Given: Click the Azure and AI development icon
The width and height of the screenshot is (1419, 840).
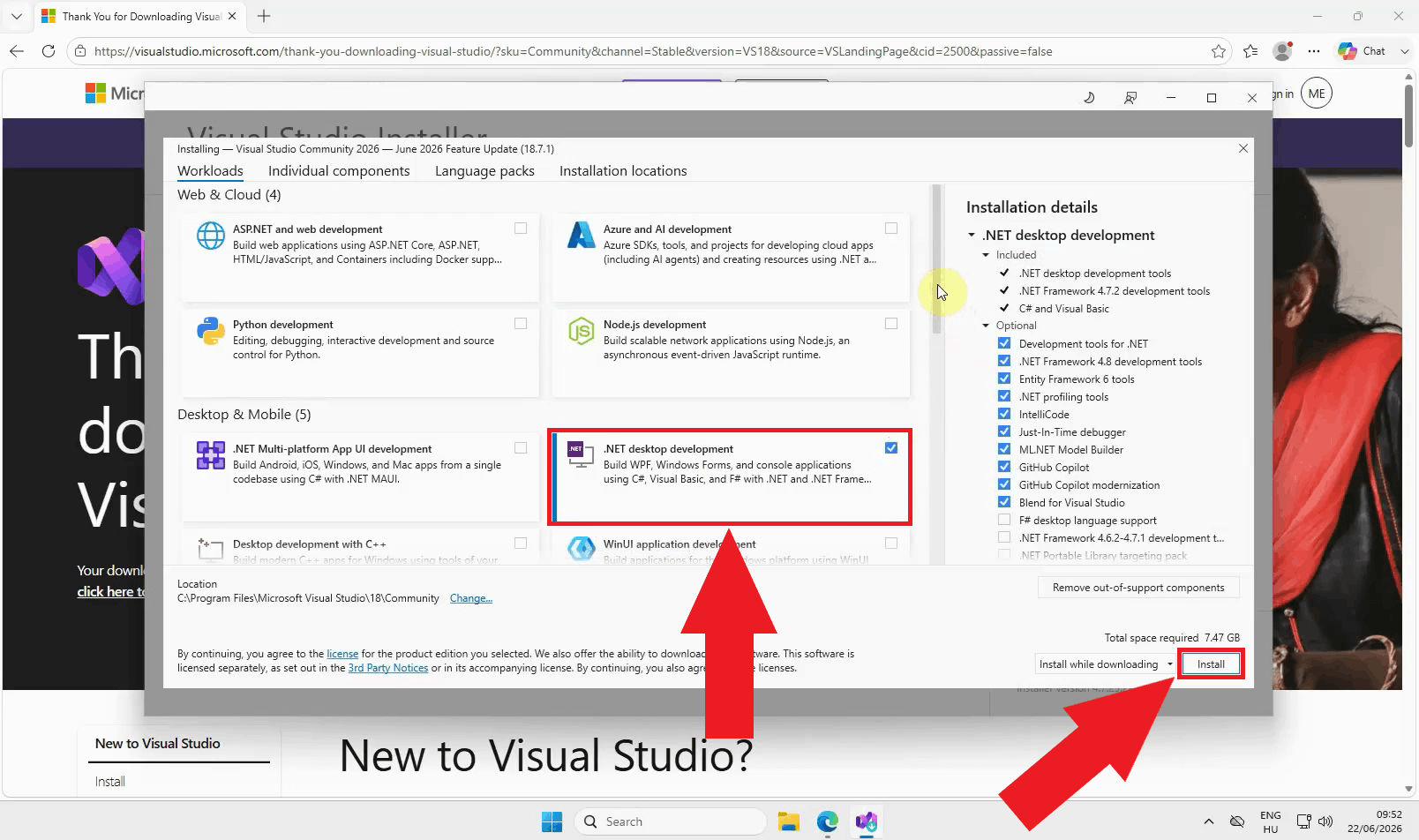Looking at the screenshot, I should pos(581,236).
